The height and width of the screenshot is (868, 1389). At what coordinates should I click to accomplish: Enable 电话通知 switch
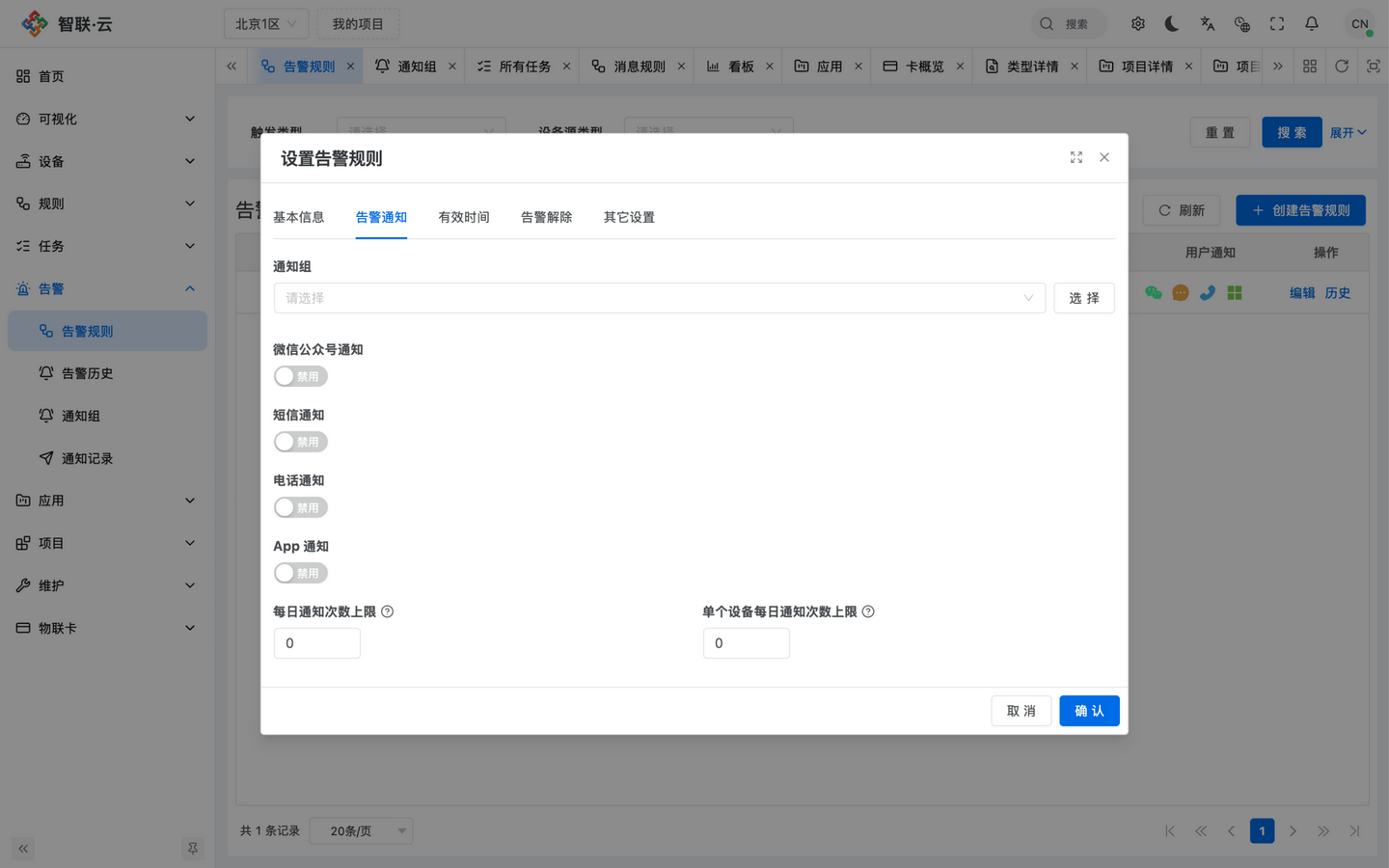(301, 507)
